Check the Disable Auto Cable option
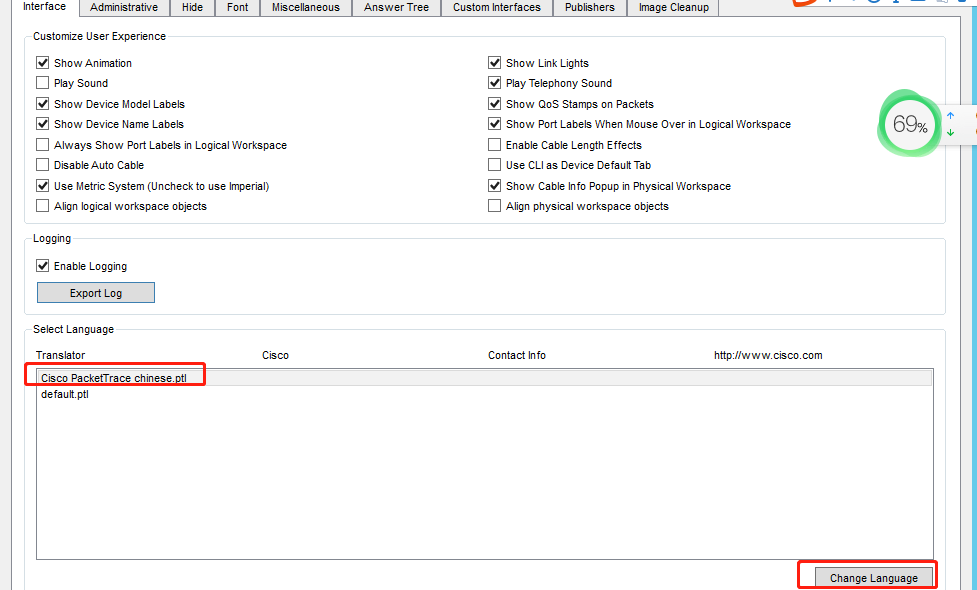The image size is (977, 590). pos(42,164)
